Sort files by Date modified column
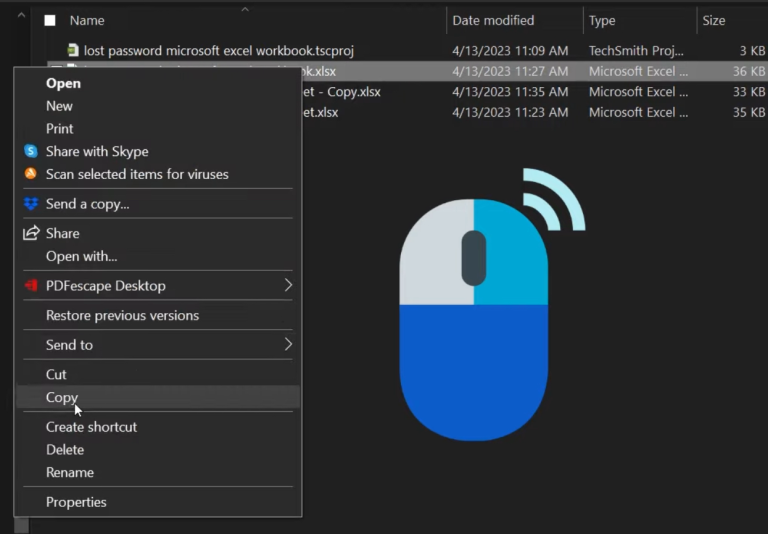 (493, 20)
